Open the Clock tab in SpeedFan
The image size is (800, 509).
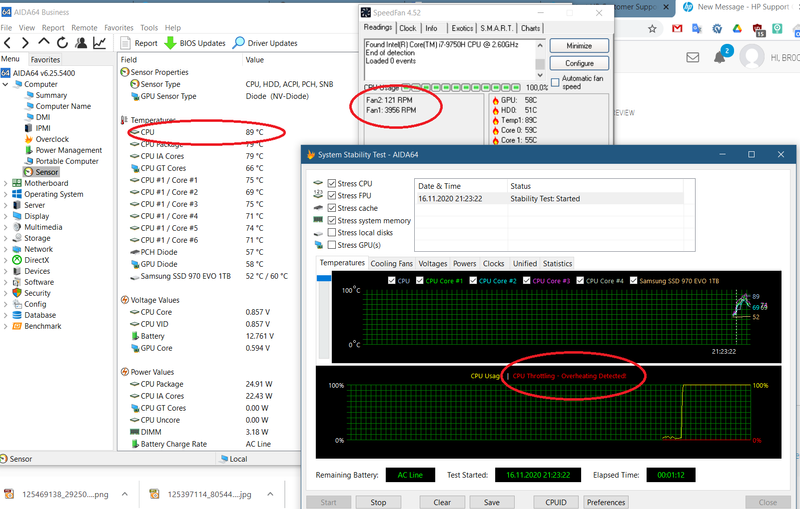tap(407, 29)
